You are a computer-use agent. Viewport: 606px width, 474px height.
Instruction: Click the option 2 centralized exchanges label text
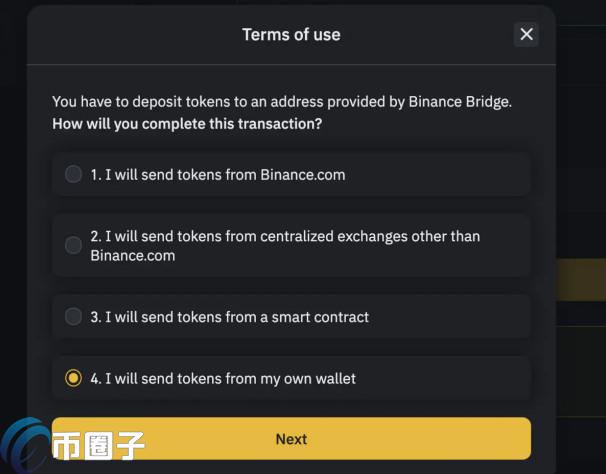point(285,245)
